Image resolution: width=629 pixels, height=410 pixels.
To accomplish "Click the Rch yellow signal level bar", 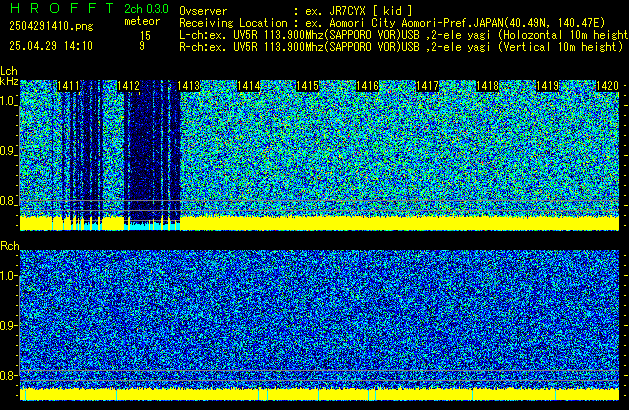I will tap(319, 394).
